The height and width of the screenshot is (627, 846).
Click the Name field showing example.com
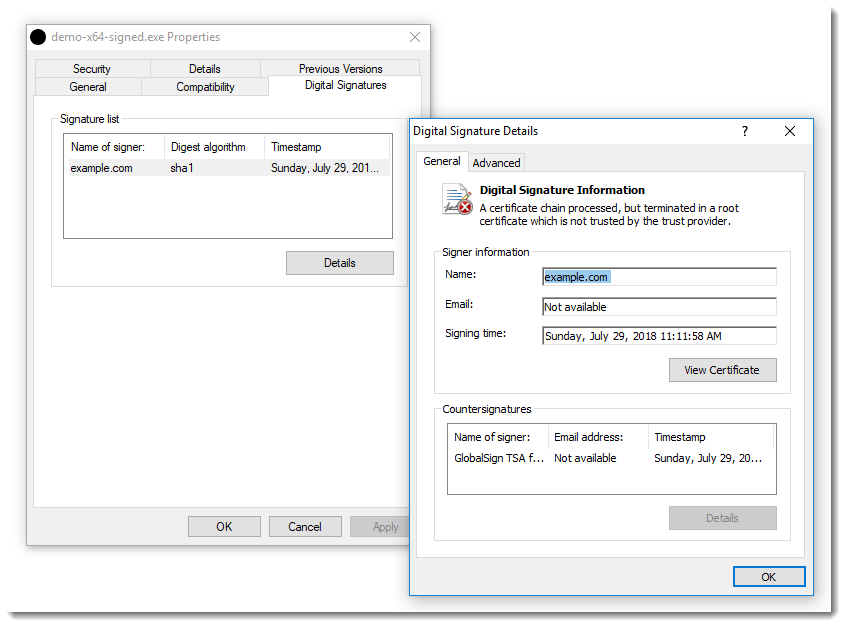[x=658, y=276]
